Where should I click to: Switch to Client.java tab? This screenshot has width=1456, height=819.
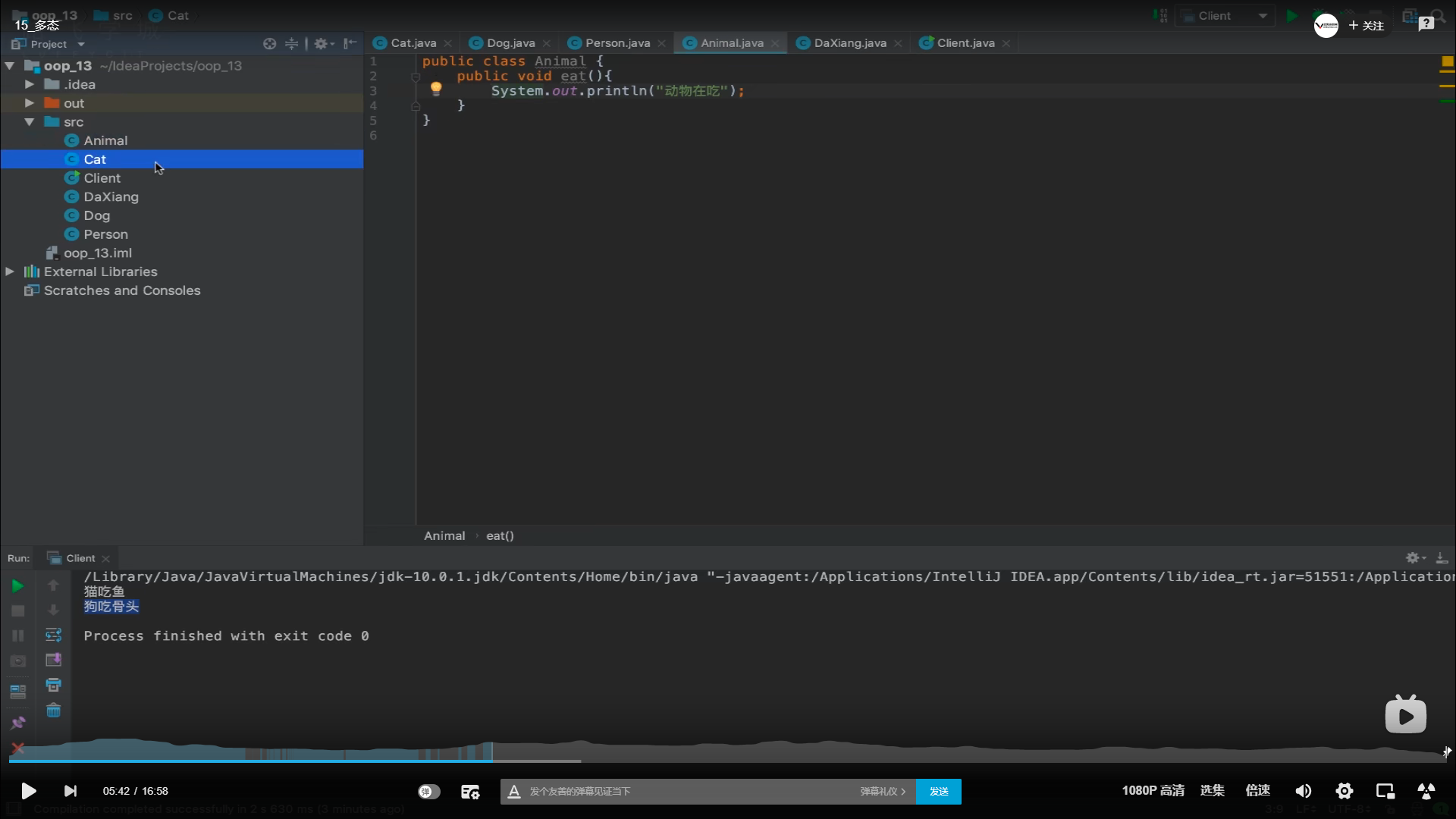click(x=965, y=43)
